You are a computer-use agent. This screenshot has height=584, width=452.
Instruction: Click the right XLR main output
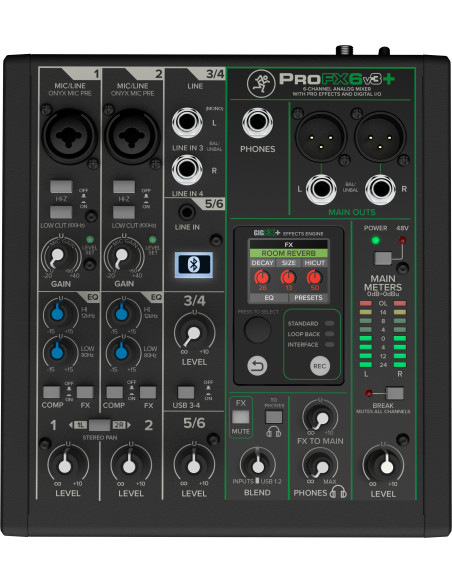380,137
